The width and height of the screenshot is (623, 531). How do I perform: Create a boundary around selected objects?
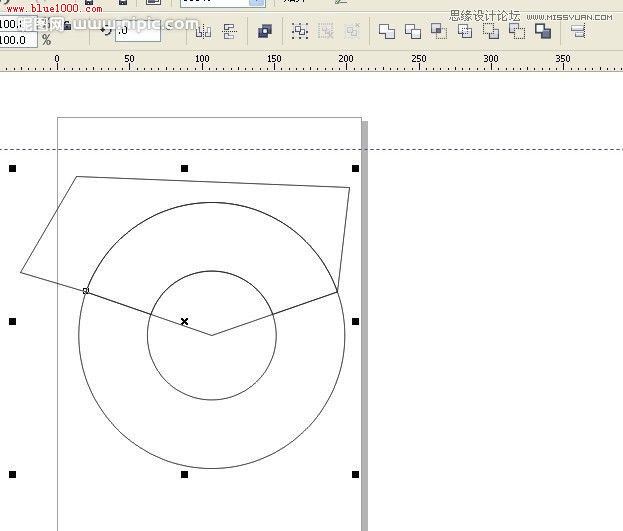point(543,32)
